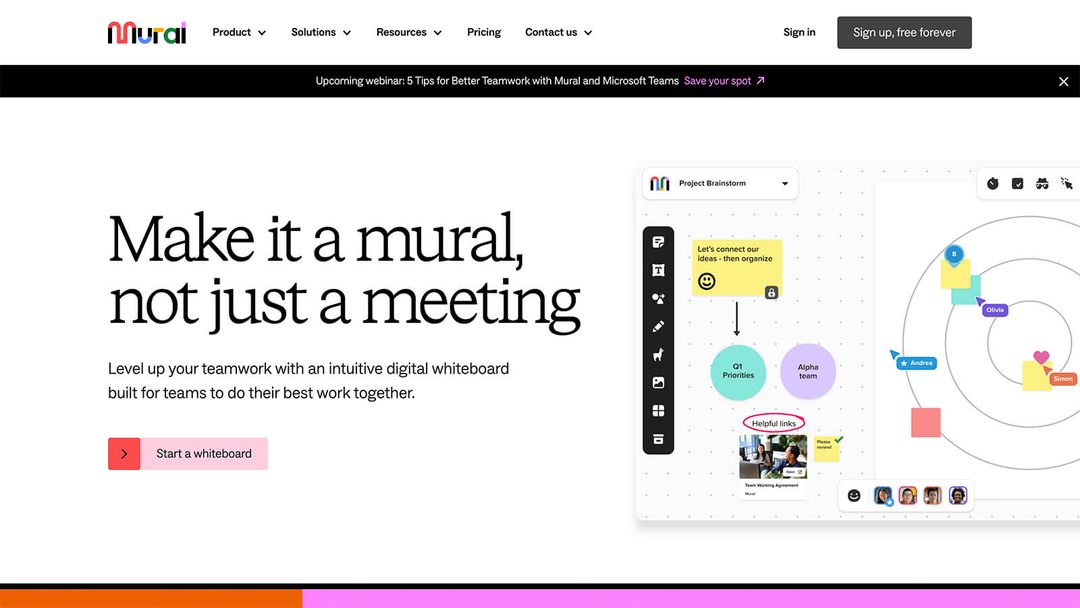Open the emoji reactions picker
The image size is (1080, 608).
coord(853,495)
